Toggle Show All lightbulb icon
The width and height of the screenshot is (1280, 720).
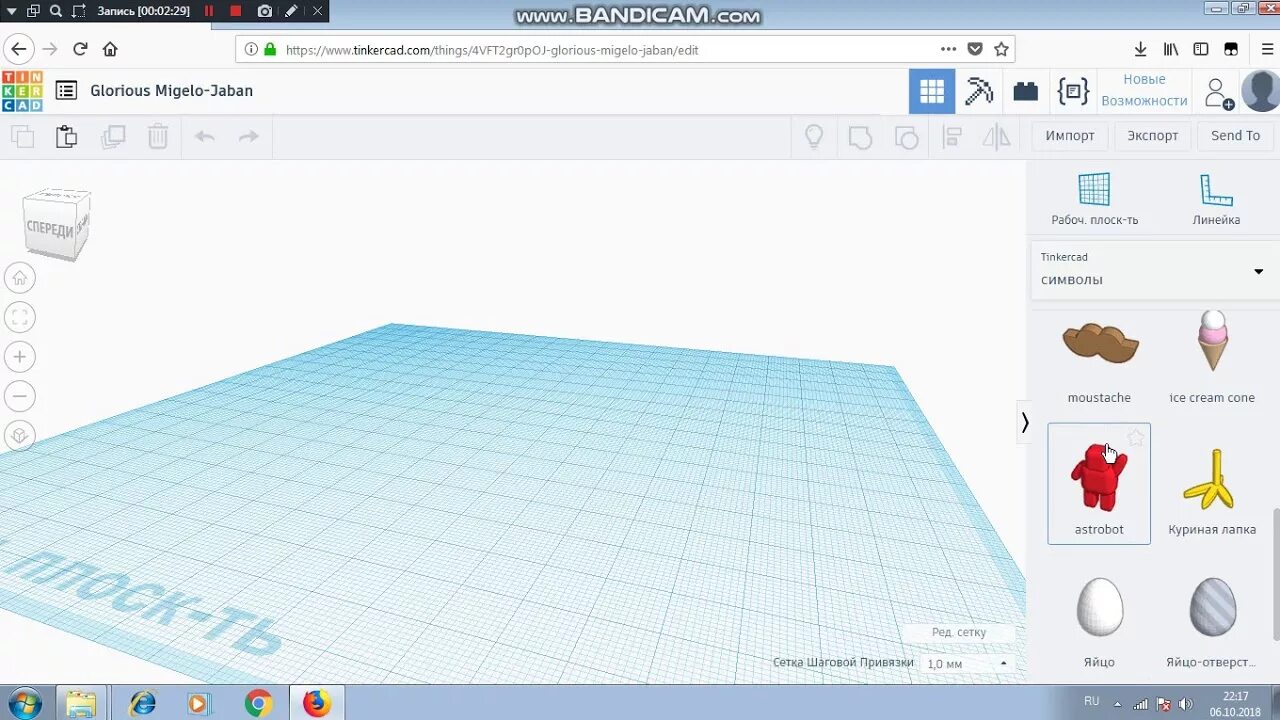(814, 137)
